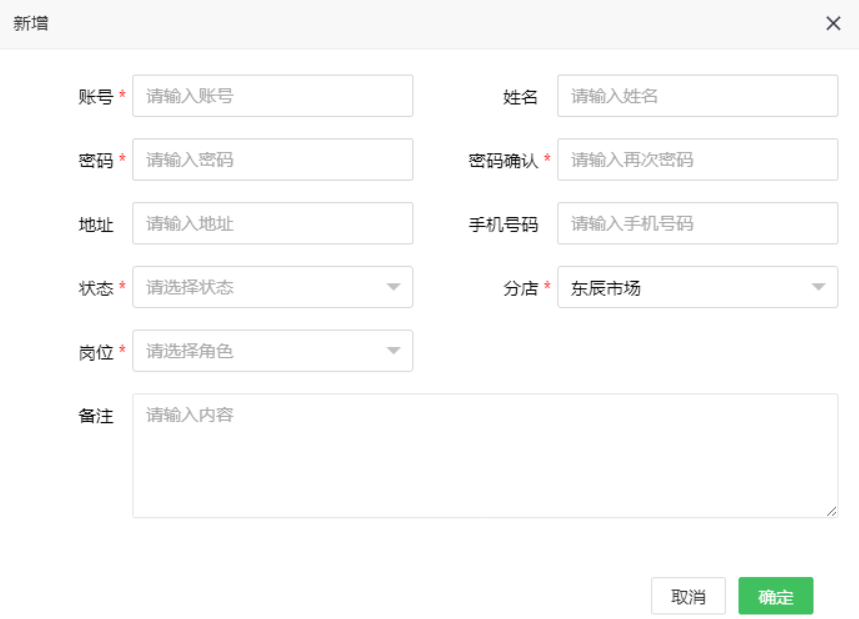Click the 密码确认 confirm password field
Screen dimensions: 859x619
coord(697,159)
